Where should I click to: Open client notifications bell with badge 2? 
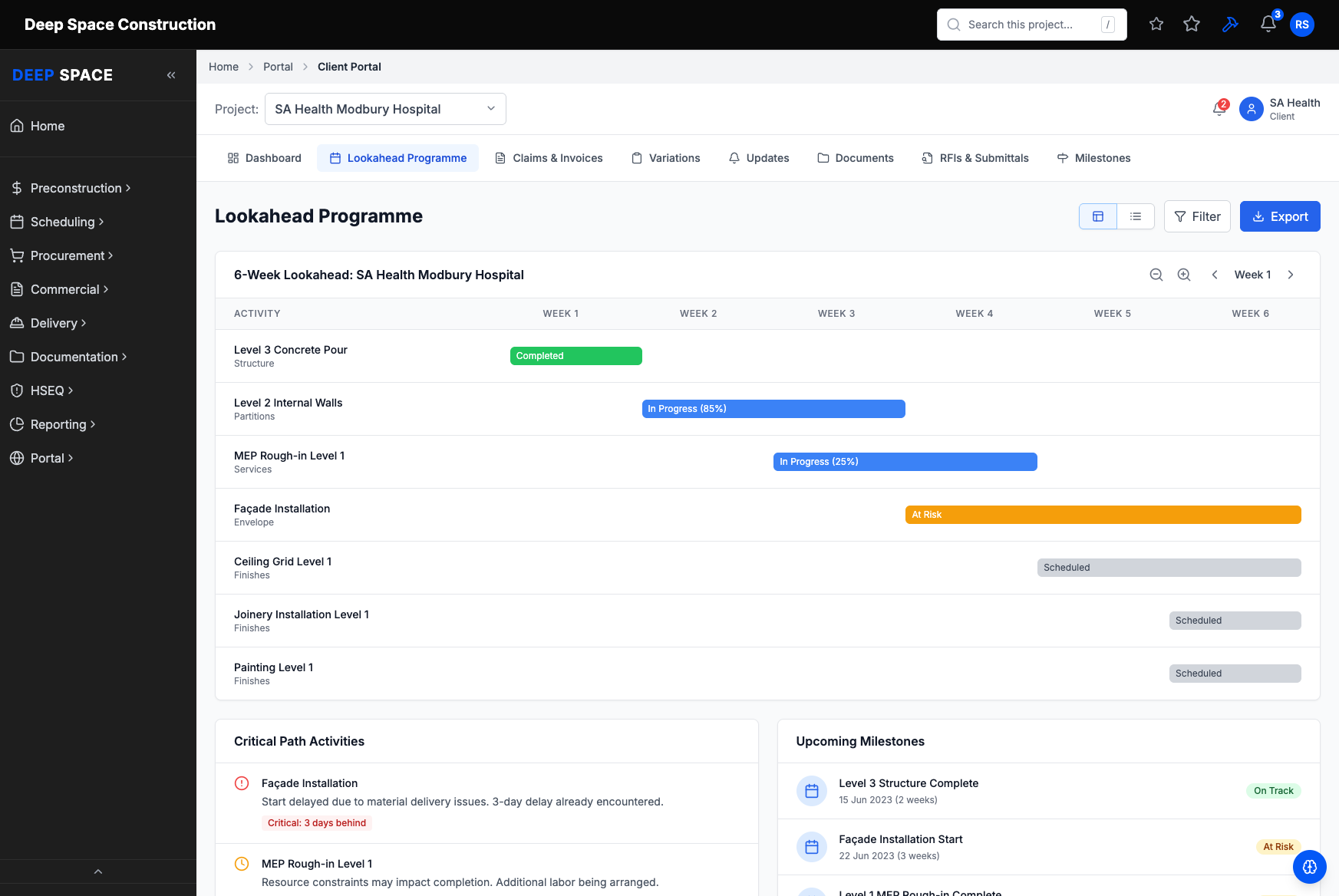click(x=1219, y=109)
